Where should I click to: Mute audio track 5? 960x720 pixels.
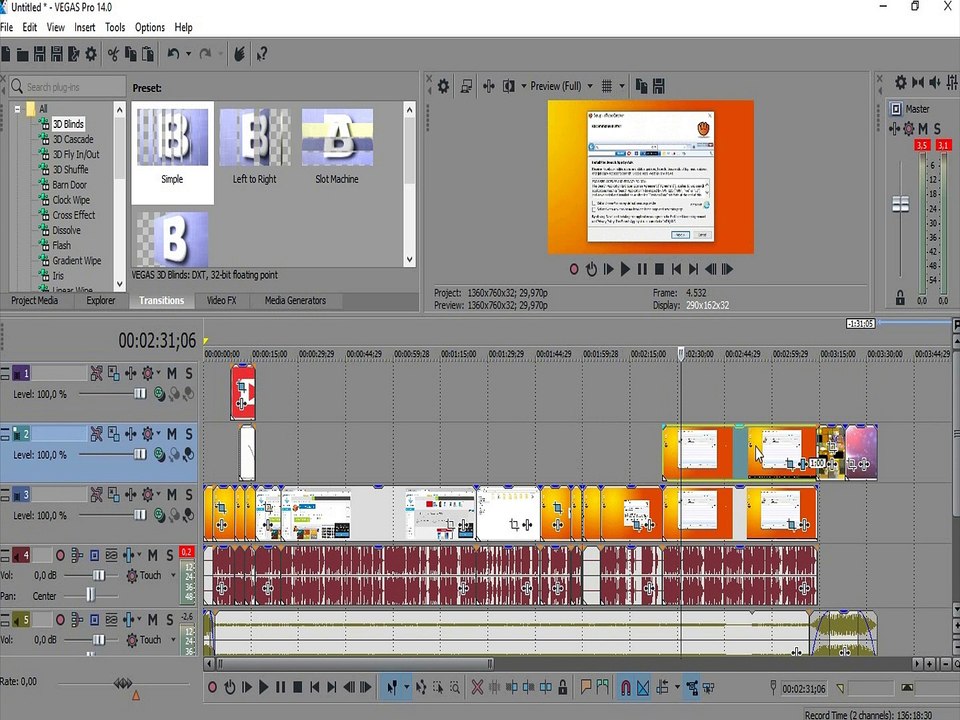point(152,620)
